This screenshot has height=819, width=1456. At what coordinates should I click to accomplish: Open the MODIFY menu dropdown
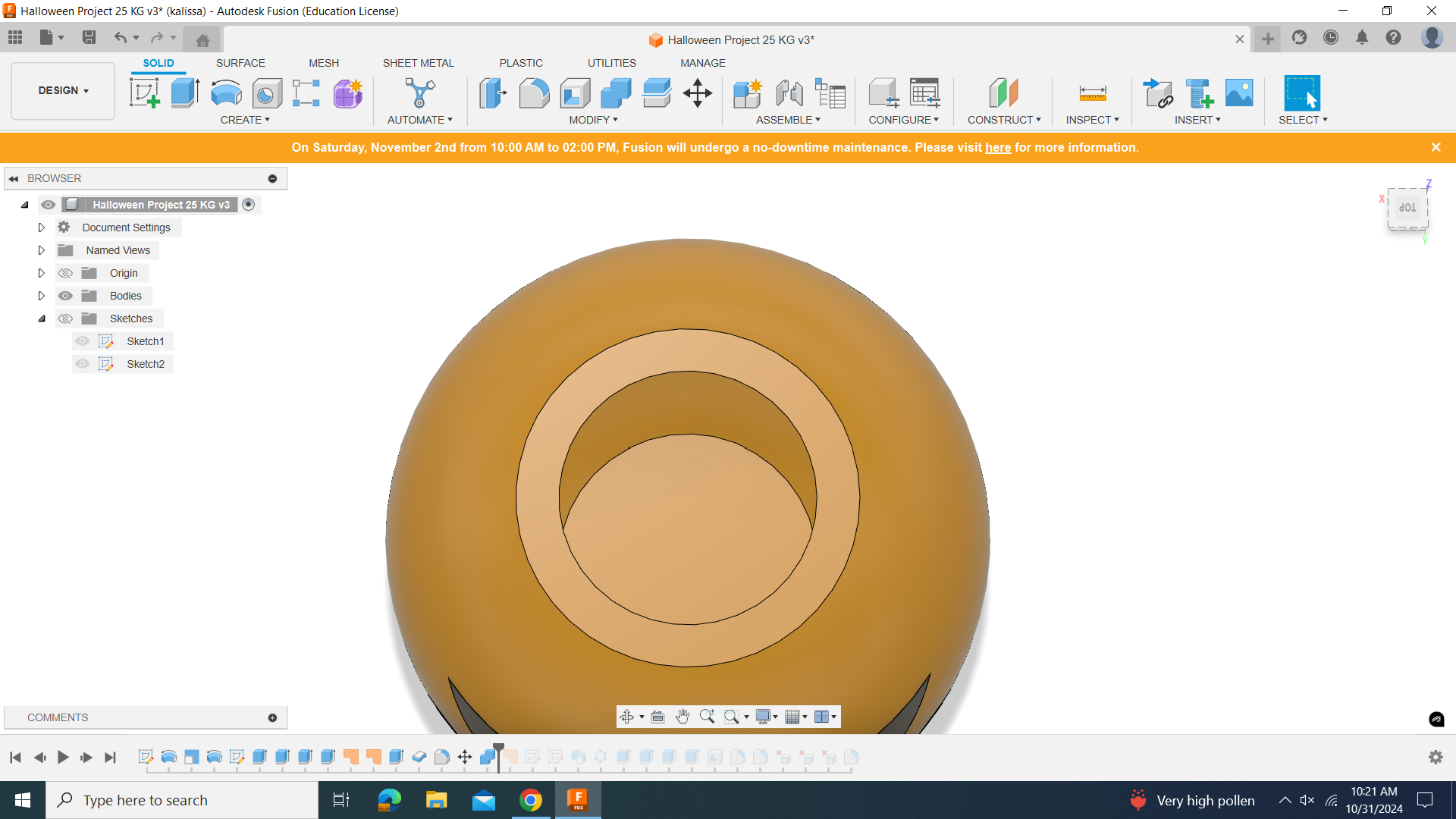tap(594, 120)
